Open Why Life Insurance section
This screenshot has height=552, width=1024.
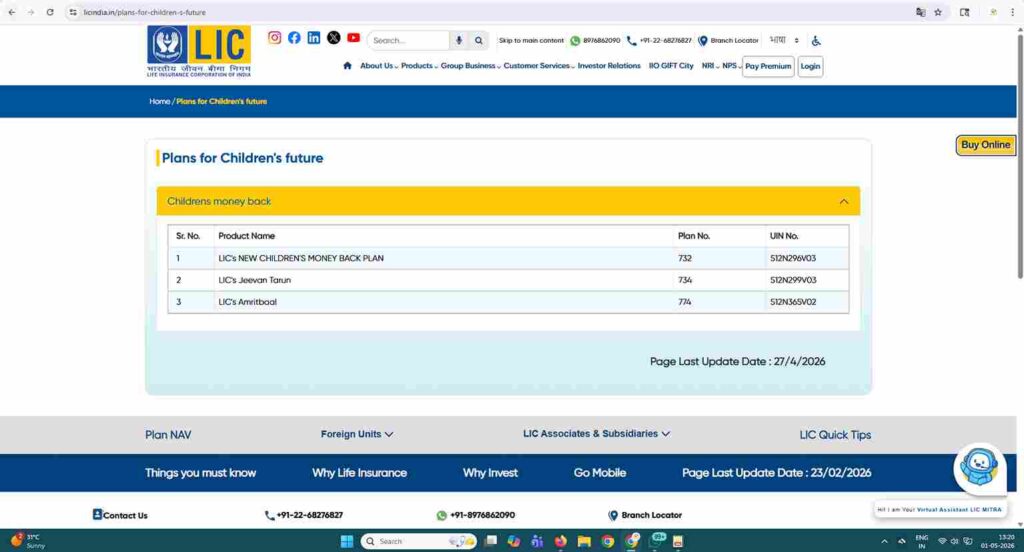click(x=359, y=472)
